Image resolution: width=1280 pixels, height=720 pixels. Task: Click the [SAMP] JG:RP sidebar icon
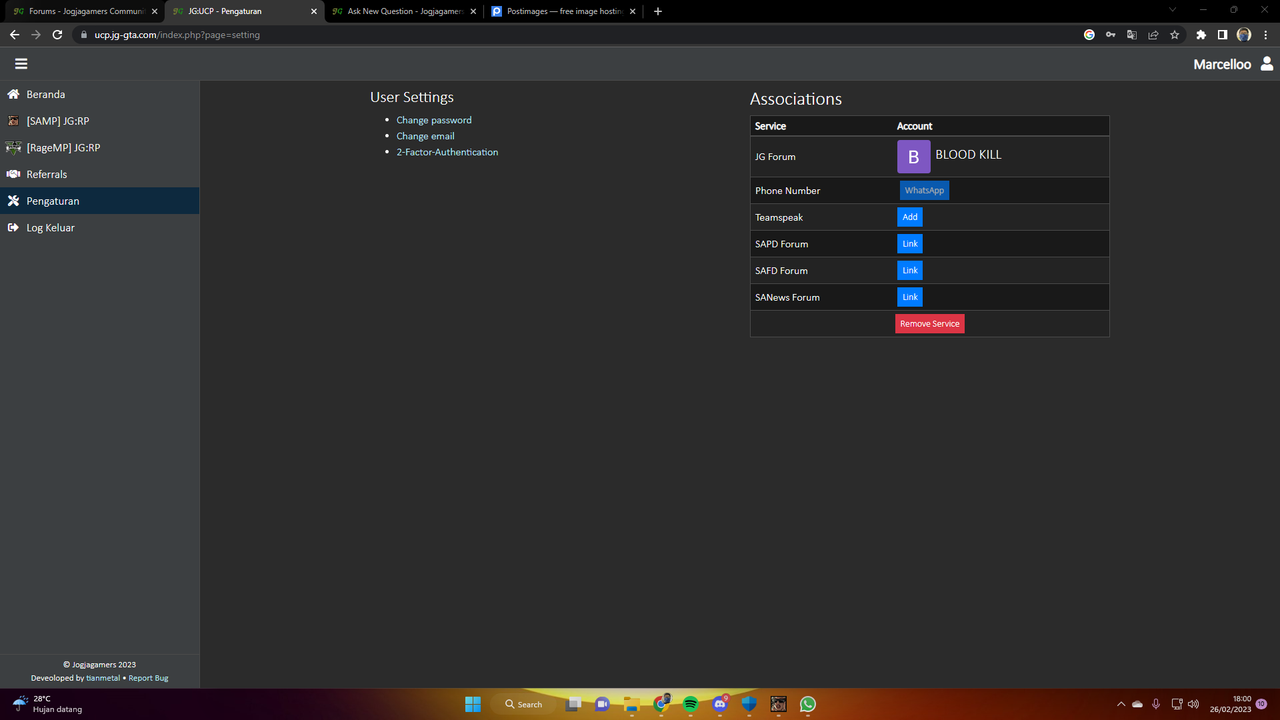point(13,121)
